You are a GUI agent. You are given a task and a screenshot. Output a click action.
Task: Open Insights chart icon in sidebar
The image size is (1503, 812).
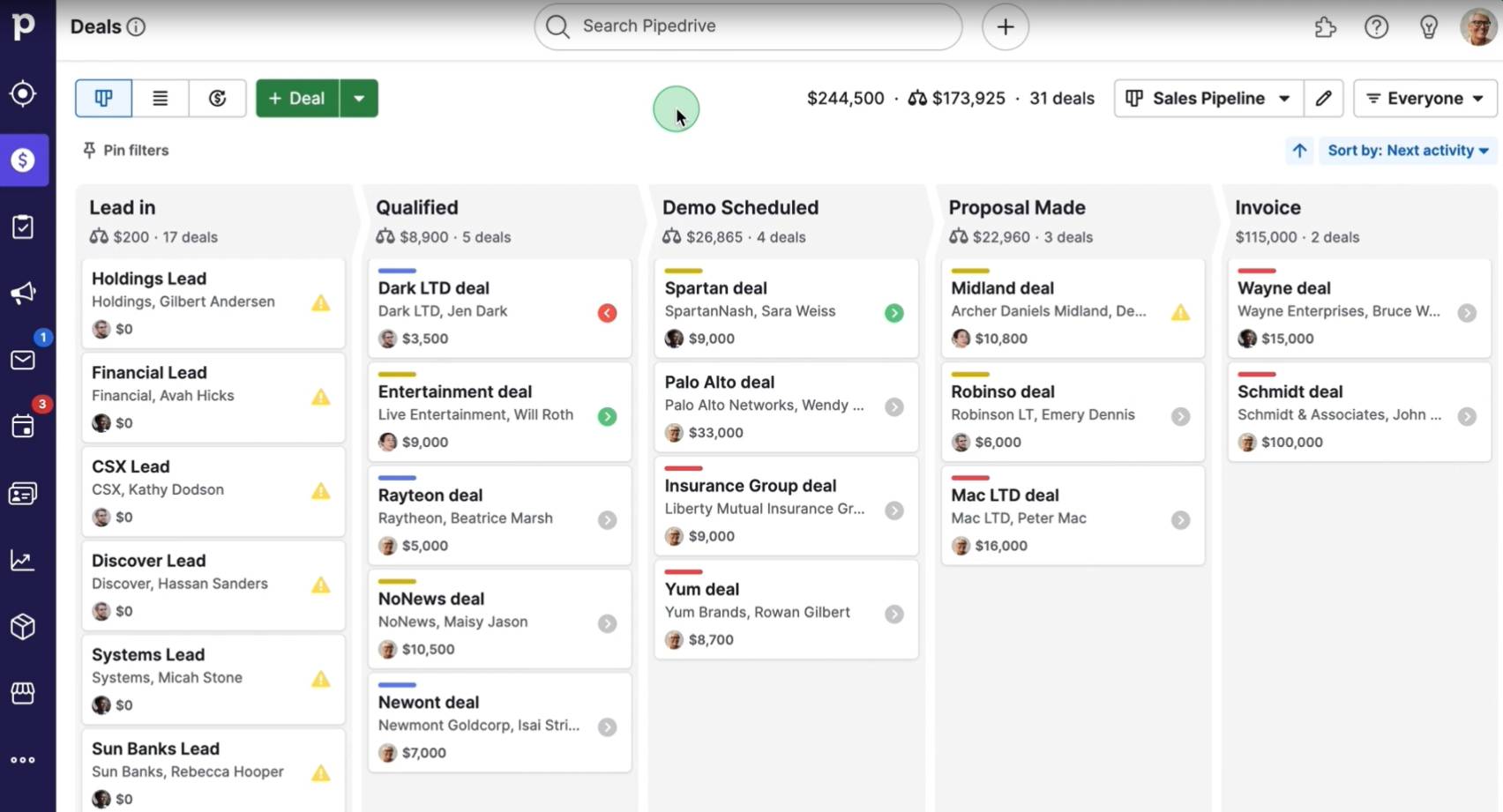pyautogui.click(x=23, y=560)
